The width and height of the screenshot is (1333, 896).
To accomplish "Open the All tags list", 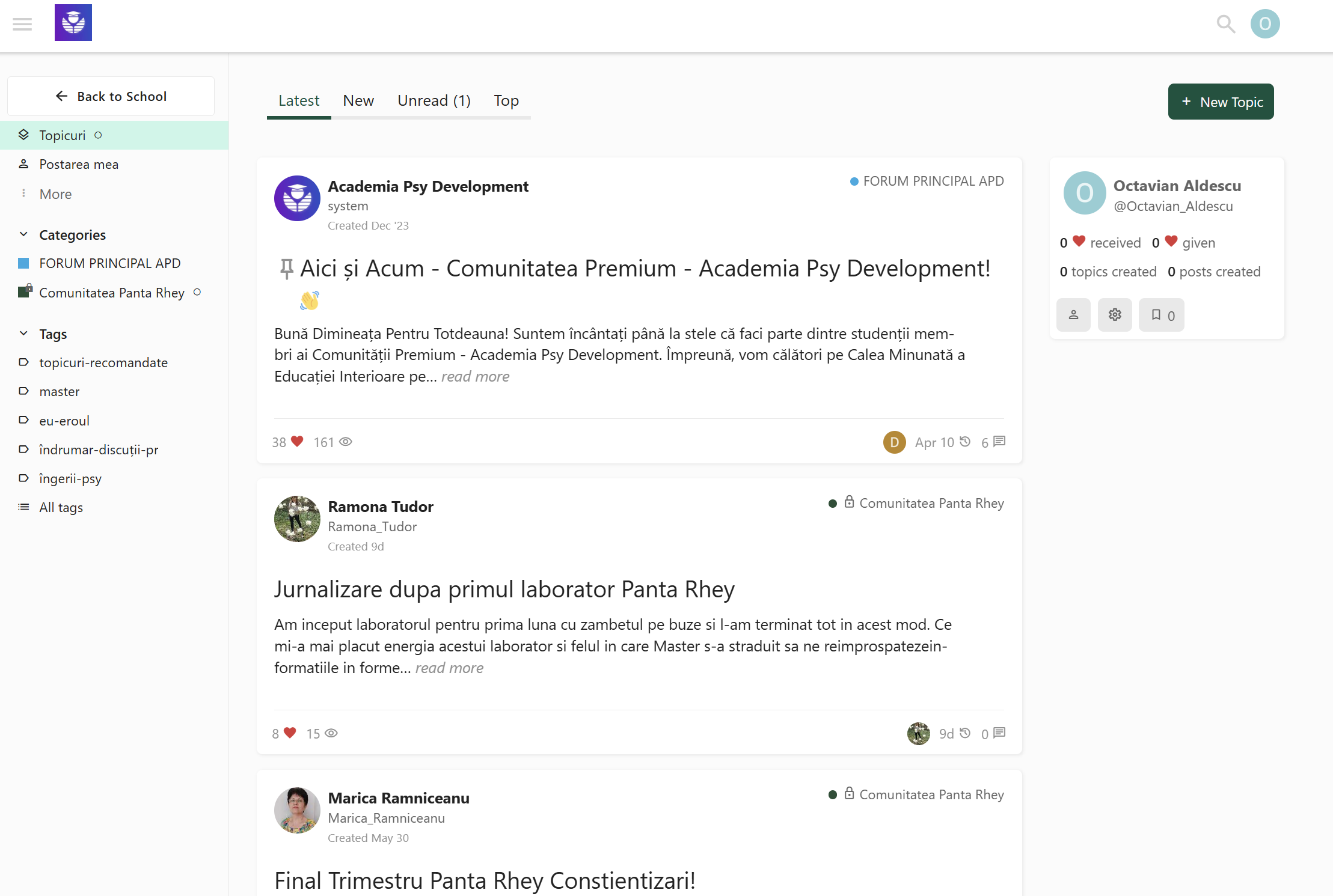I will tap(61, 507).
